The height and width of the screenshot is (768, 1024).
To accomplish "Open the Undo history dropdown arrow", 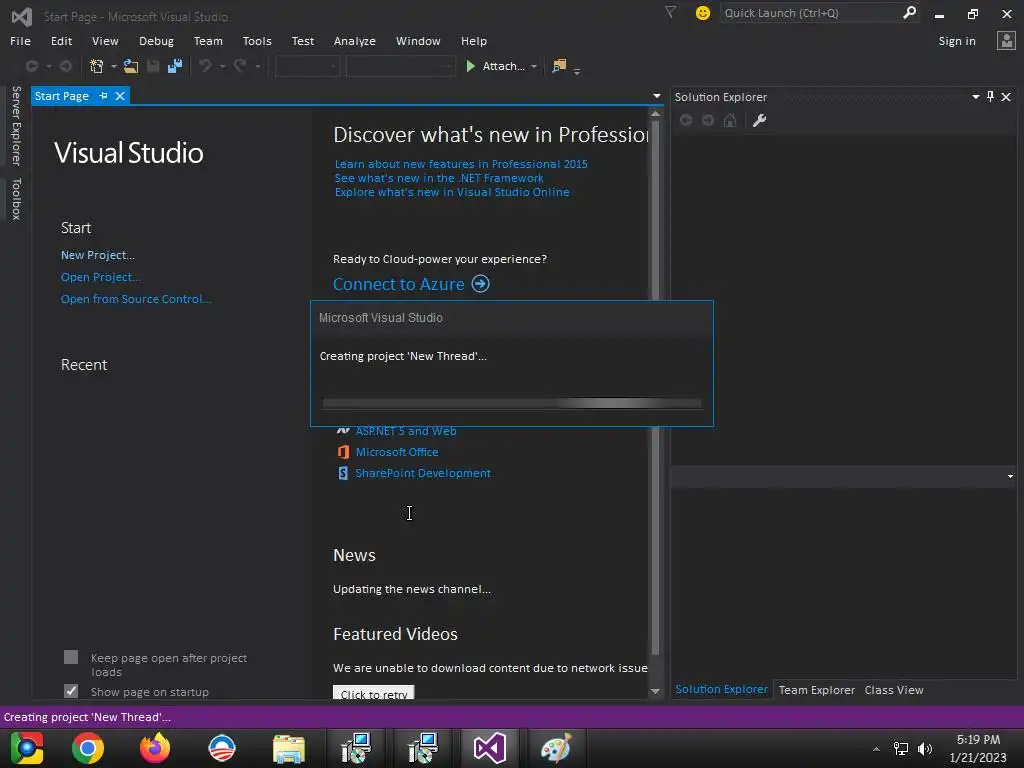I will click(x=222, y=66).
